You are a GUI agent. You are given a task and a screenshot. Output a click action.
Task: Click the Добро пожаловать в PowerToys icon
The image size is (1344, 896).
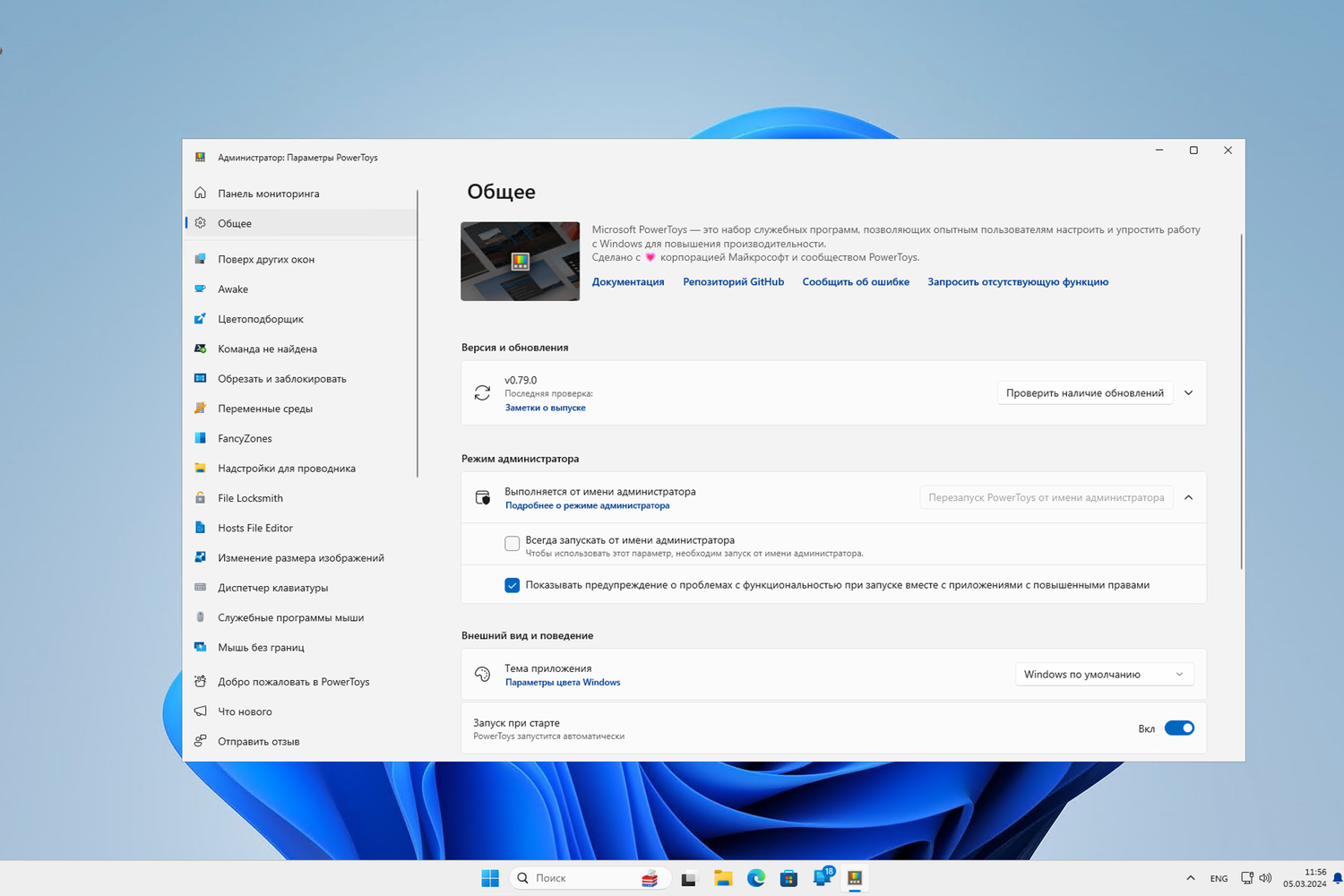click(200, 682)
